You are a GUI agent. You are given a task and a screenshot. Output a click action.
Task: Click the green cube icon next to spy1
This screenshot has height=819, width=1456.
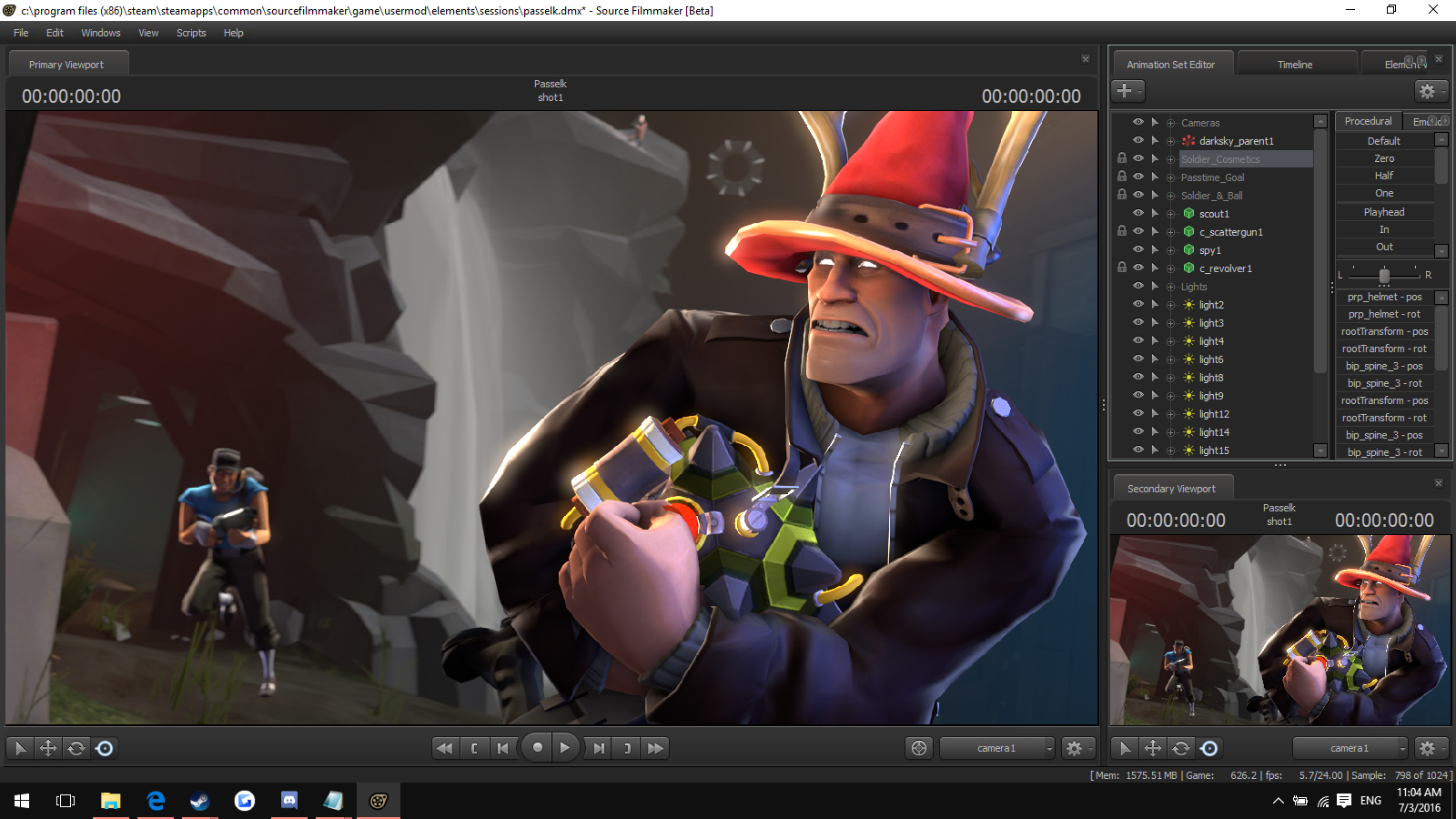tap(1188, 250)
